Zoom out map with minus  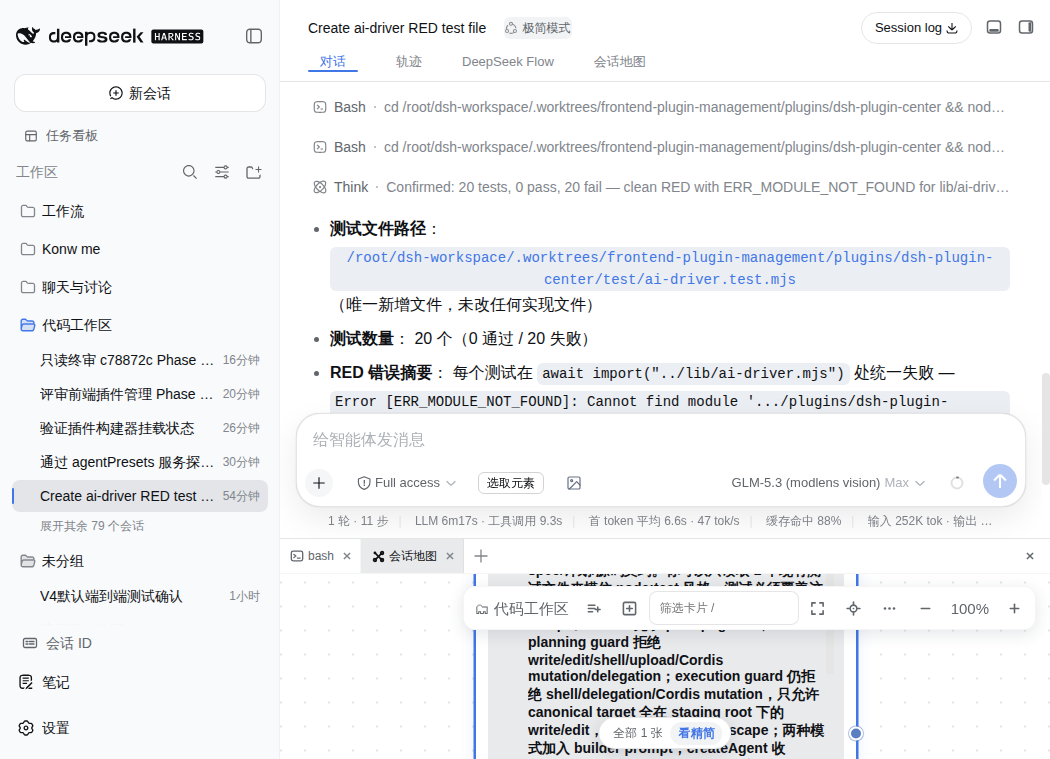[925, 609]
